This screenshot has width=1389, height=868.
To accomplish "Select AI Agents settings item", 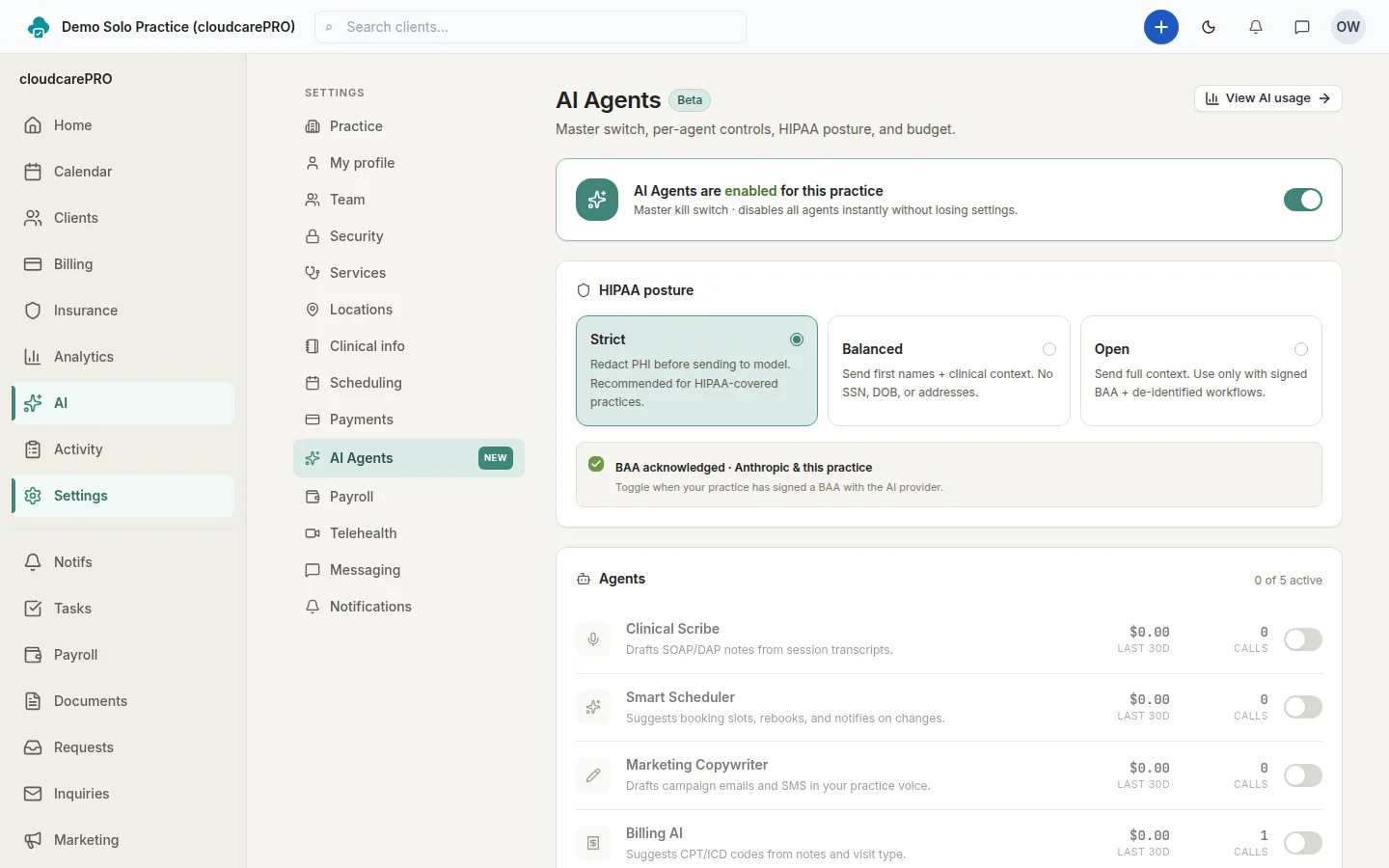I will point(409,458).
